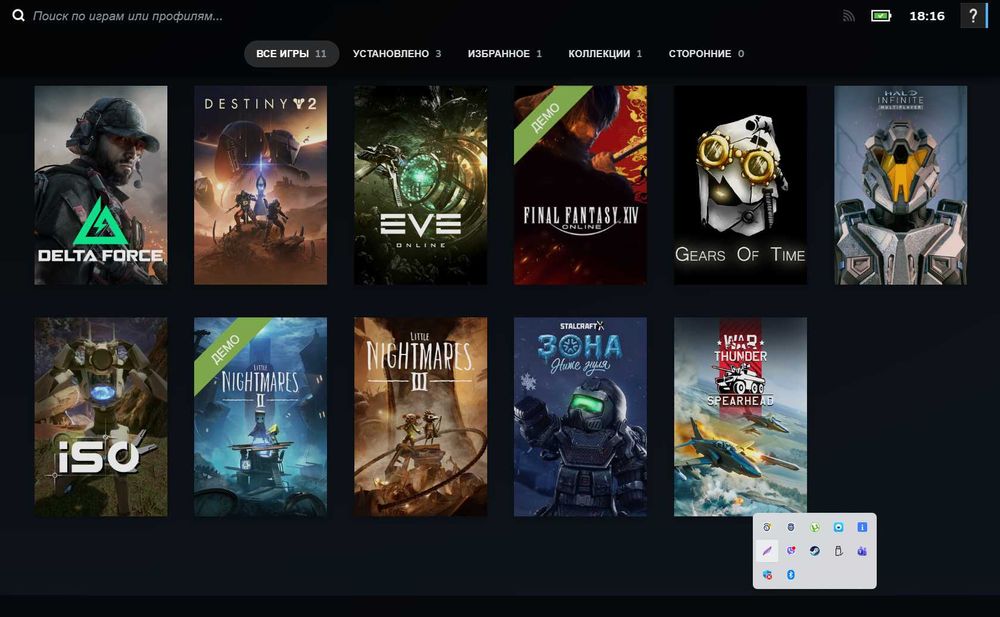1000x617 pixels.
Task: Select the Little Nightmares II demo cover
Action: [x=260, y=417]
